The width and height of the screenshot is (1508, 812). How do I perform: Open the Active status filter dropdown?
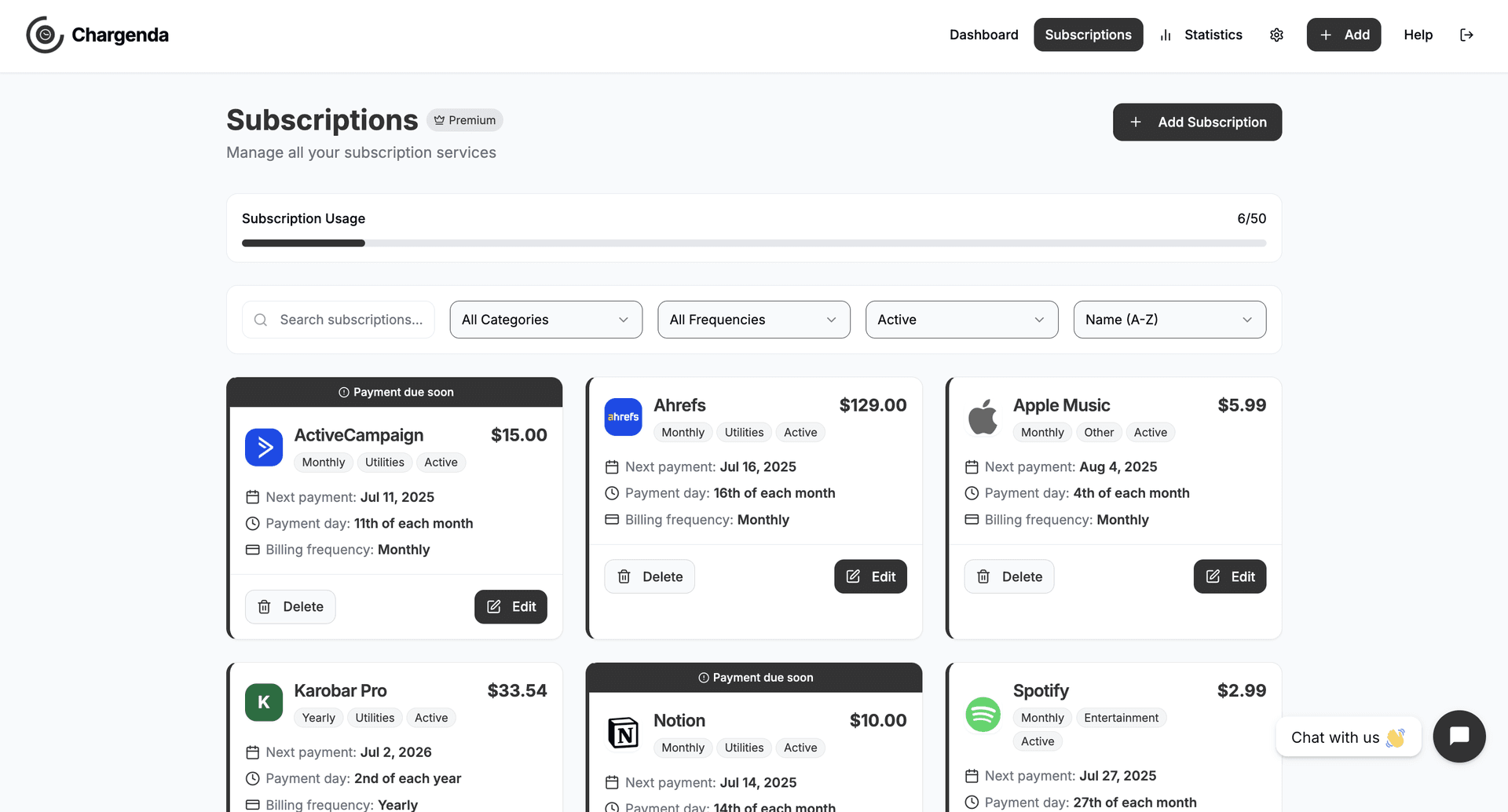(962, 320)
